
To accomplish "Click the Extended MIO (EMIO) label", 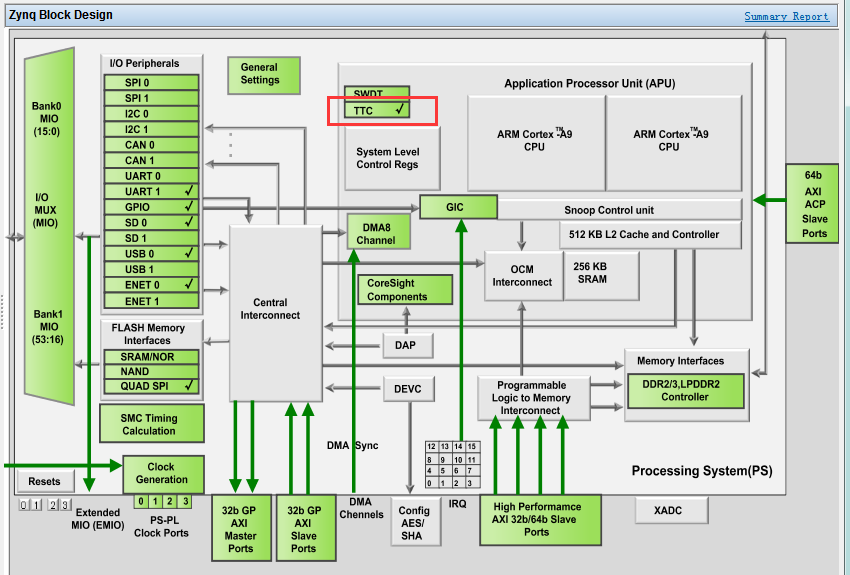I will point(98,519).
